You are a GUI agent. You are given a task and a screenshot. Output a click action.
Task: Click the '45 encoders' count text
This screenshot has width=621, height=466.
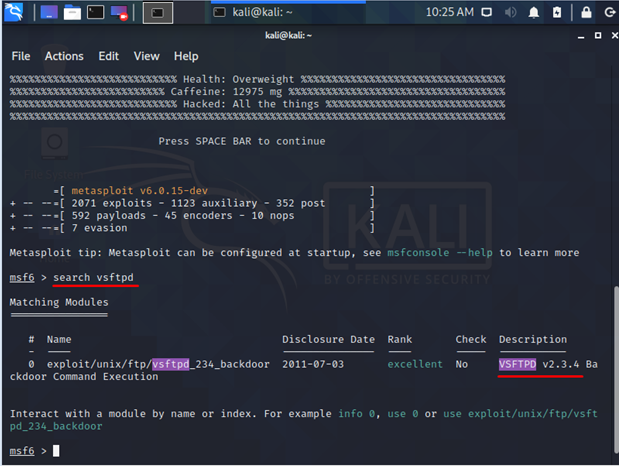[x=198, y=215]
